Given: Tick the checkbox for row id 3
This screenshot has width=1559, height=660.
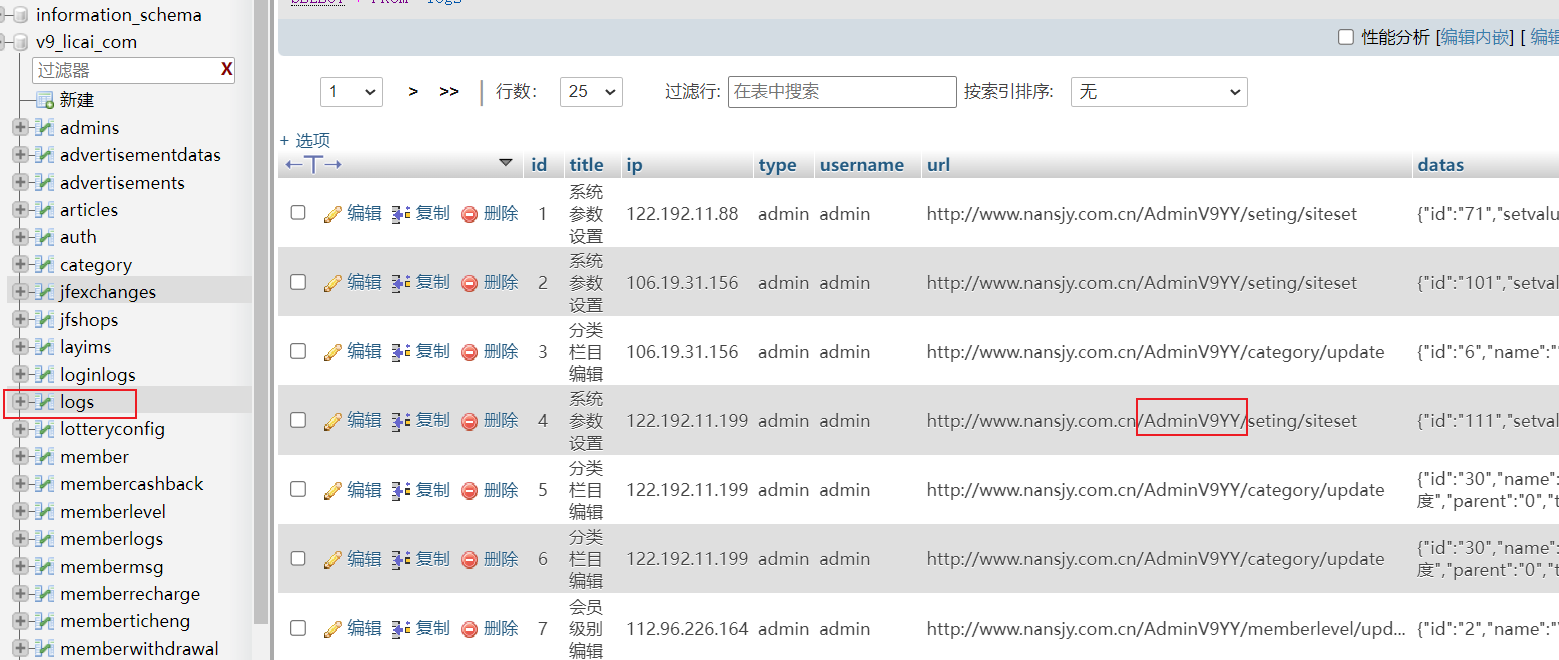Looking at the screenshot, I should [298, 351].
